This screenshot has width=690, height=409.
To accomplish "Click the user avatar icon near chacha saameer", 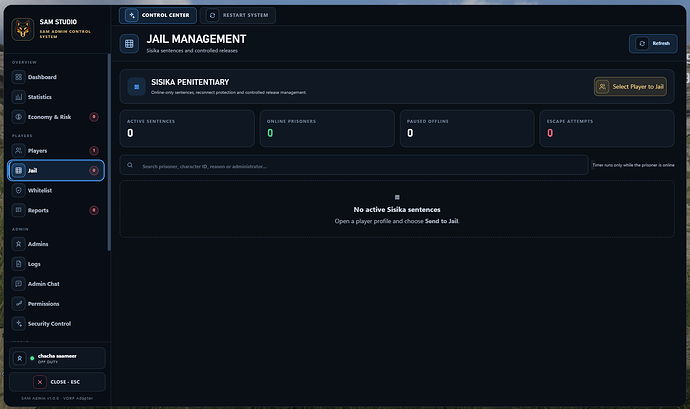I will [19, 358].
